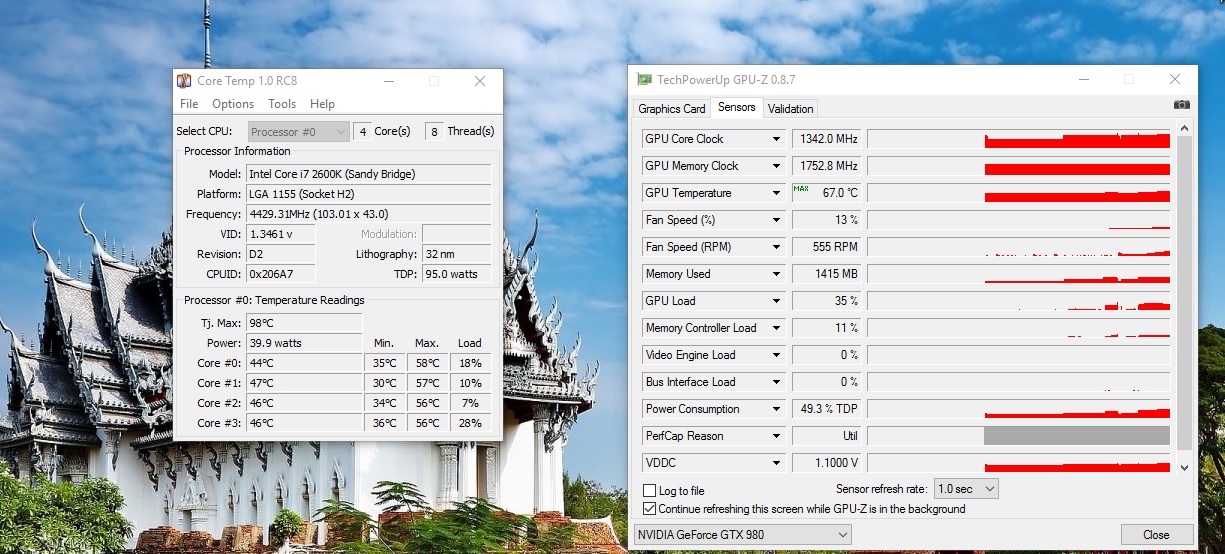Expand the Bus Interface Load dropdown
This screenshot has width=1225, height=554.
pyautogui.click(x=776, y=382)
